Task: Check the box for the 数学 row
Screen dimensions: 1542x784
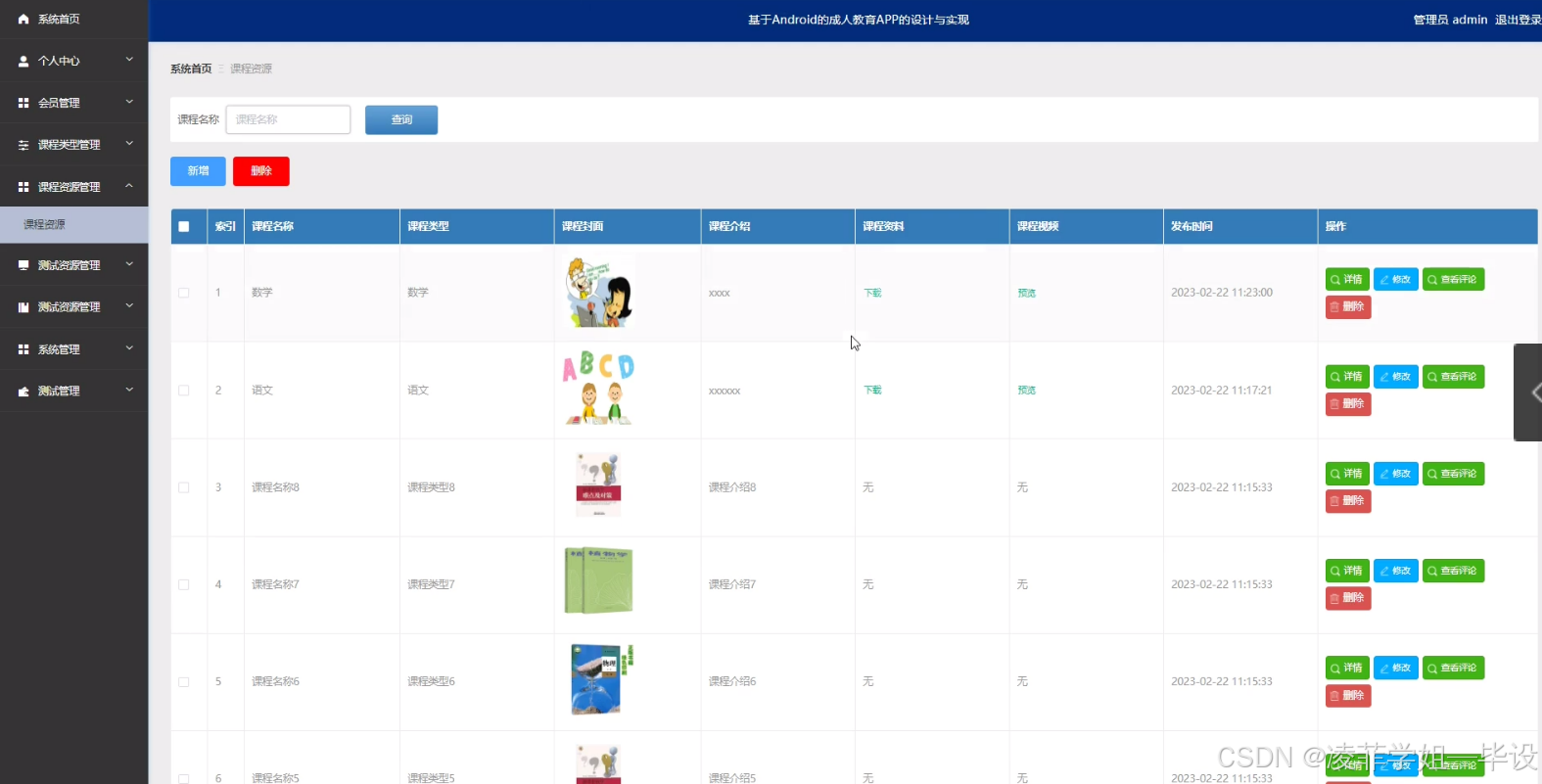Action: (x=184, y=293)
